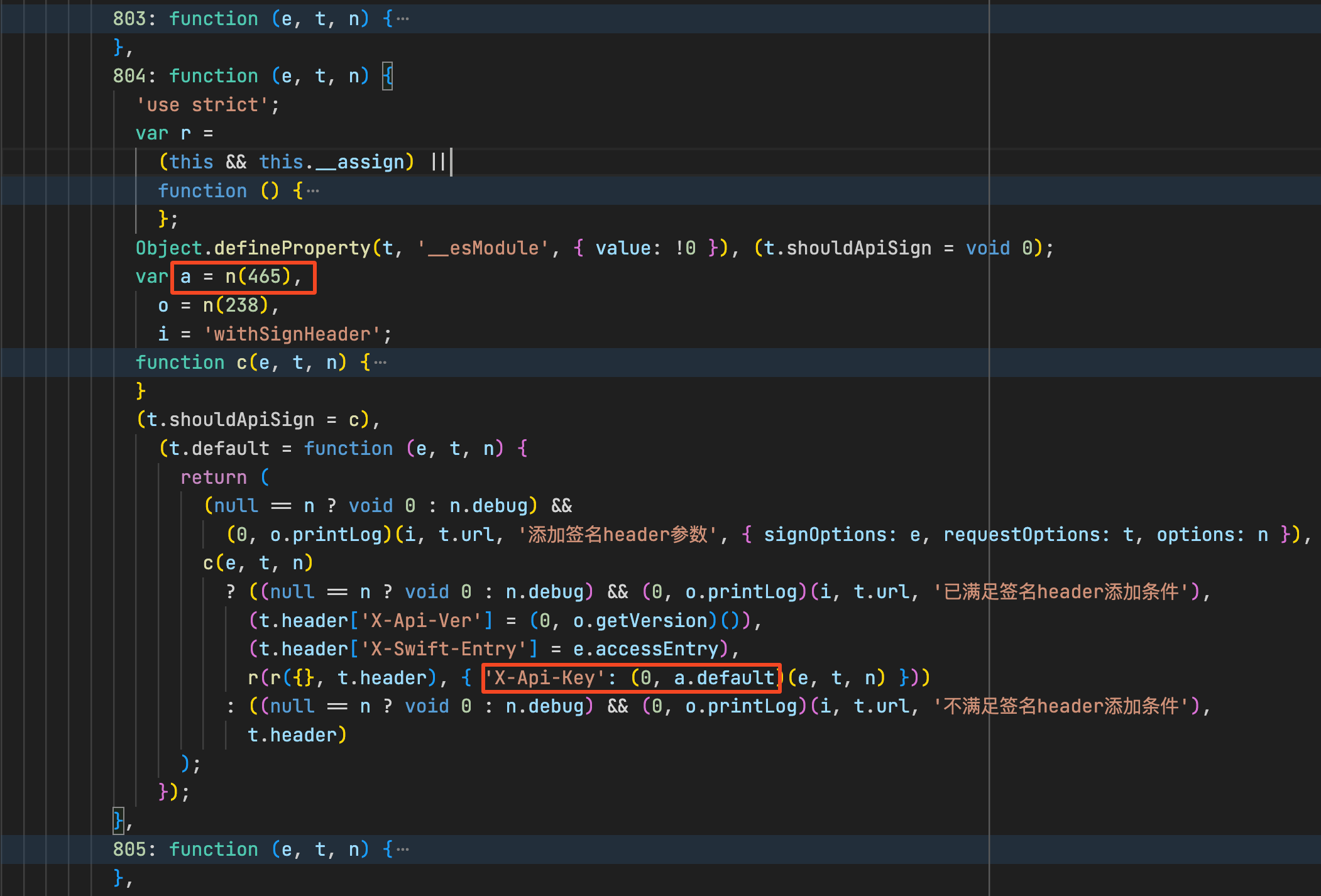Expand folded ellipsis on function 805 line
Image resolution: width=1321 pixels, height=896 pixels.
coord(403,850)
